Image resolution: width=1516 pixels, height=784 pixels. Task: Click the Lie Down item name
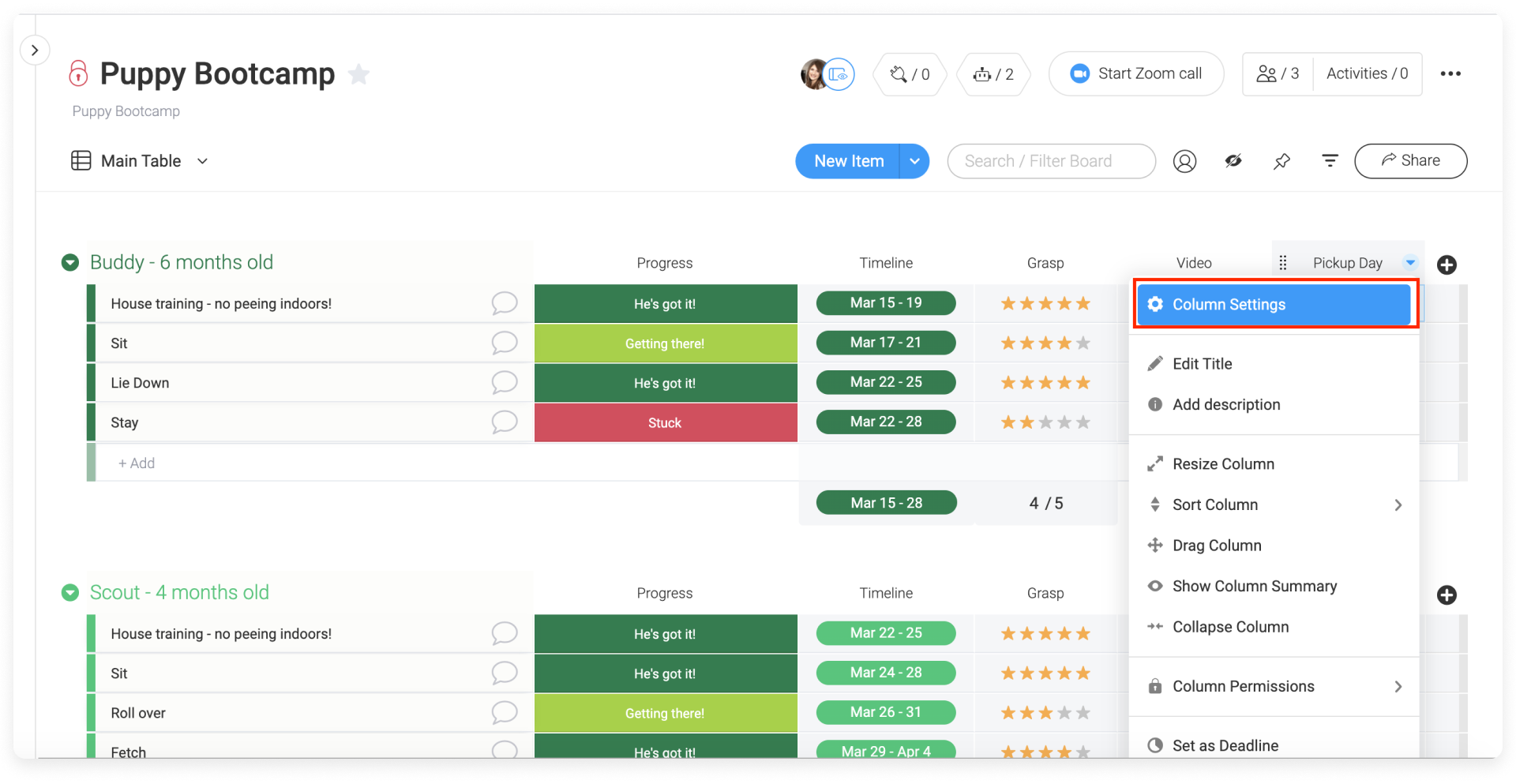pos(140,383)
